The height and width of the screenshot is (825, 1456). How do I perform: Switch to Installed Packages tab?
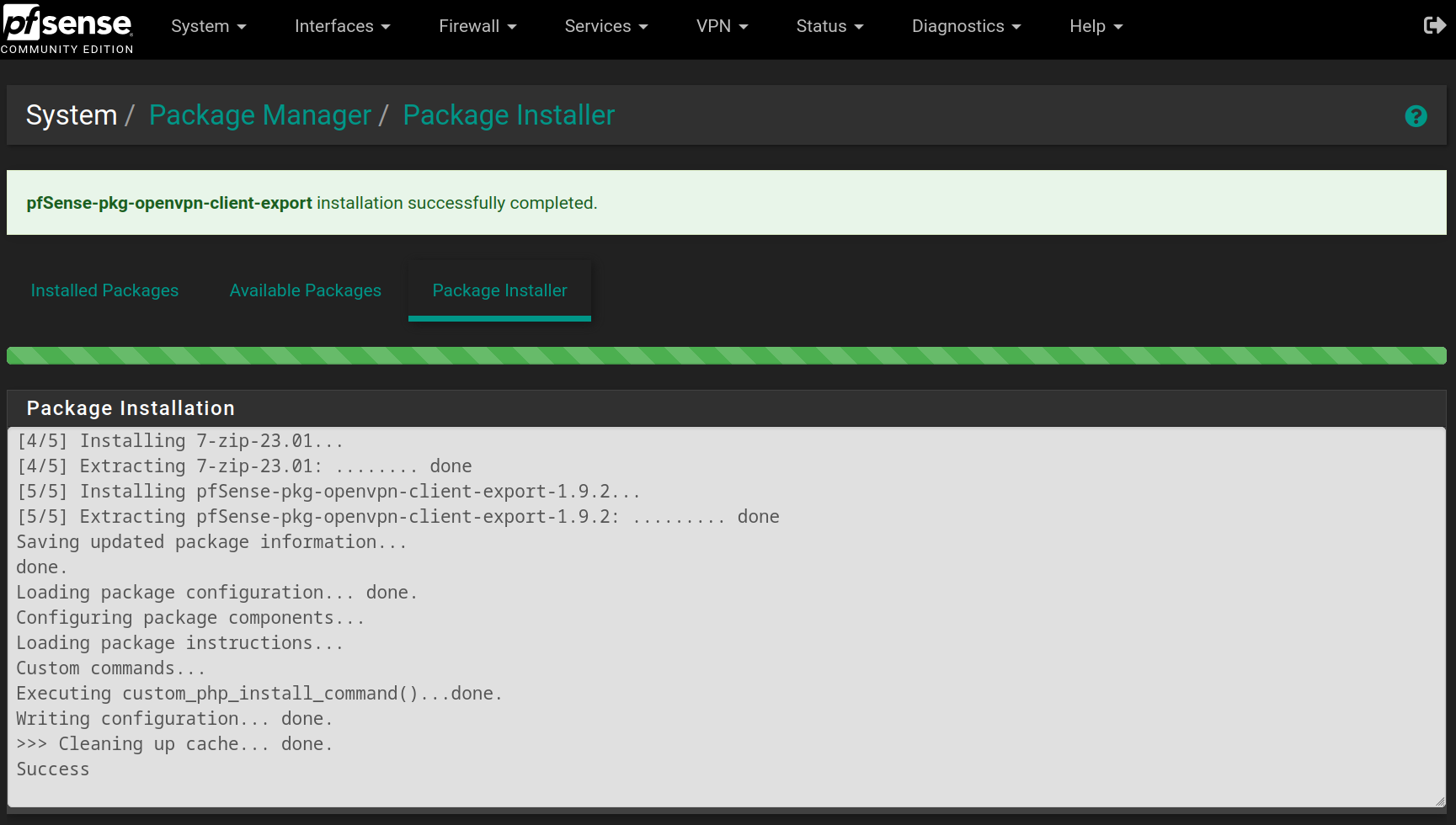(x=104, y=290)
